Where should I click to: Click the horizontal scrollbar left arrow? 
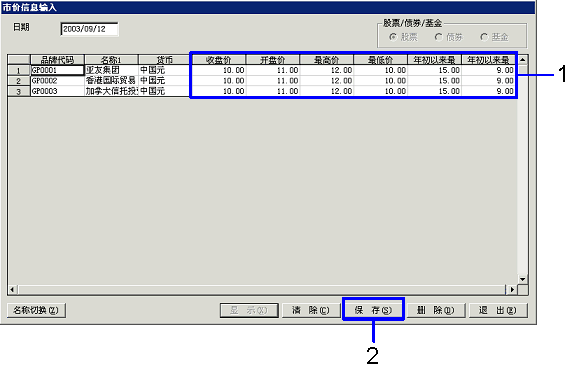point(12,290)
